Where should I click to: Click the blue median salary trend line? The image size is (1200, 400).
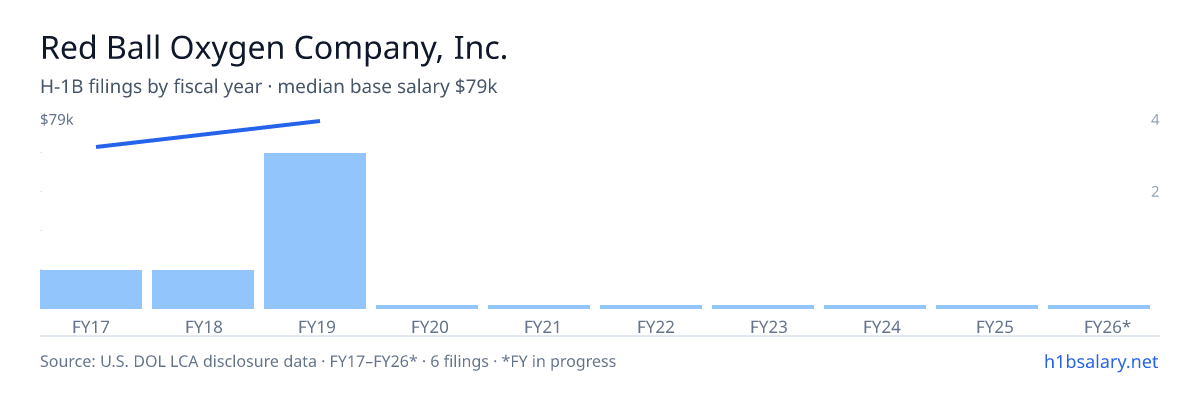pos(208,134)
